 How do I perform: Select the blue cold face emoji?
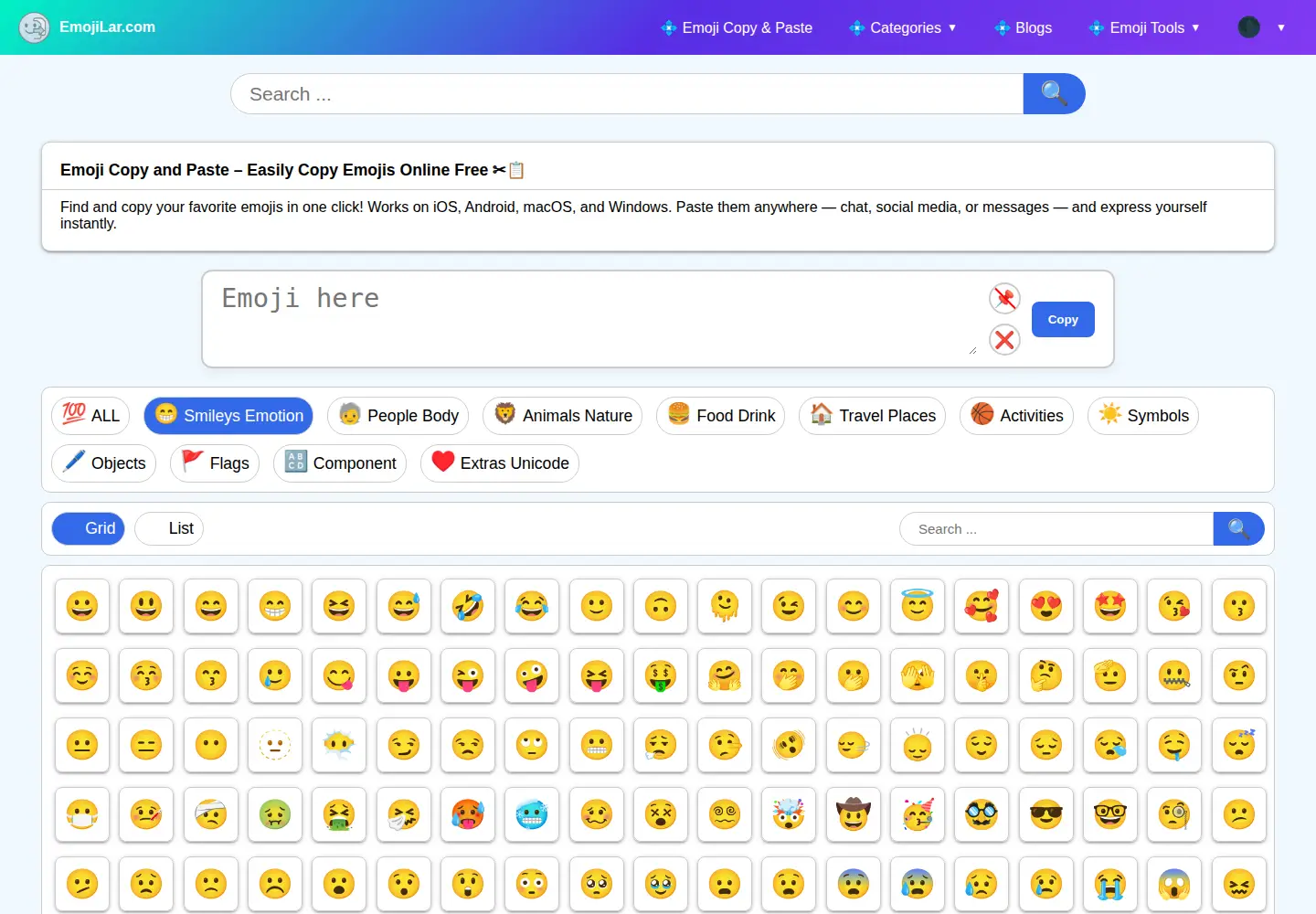[x=532, y=814]
